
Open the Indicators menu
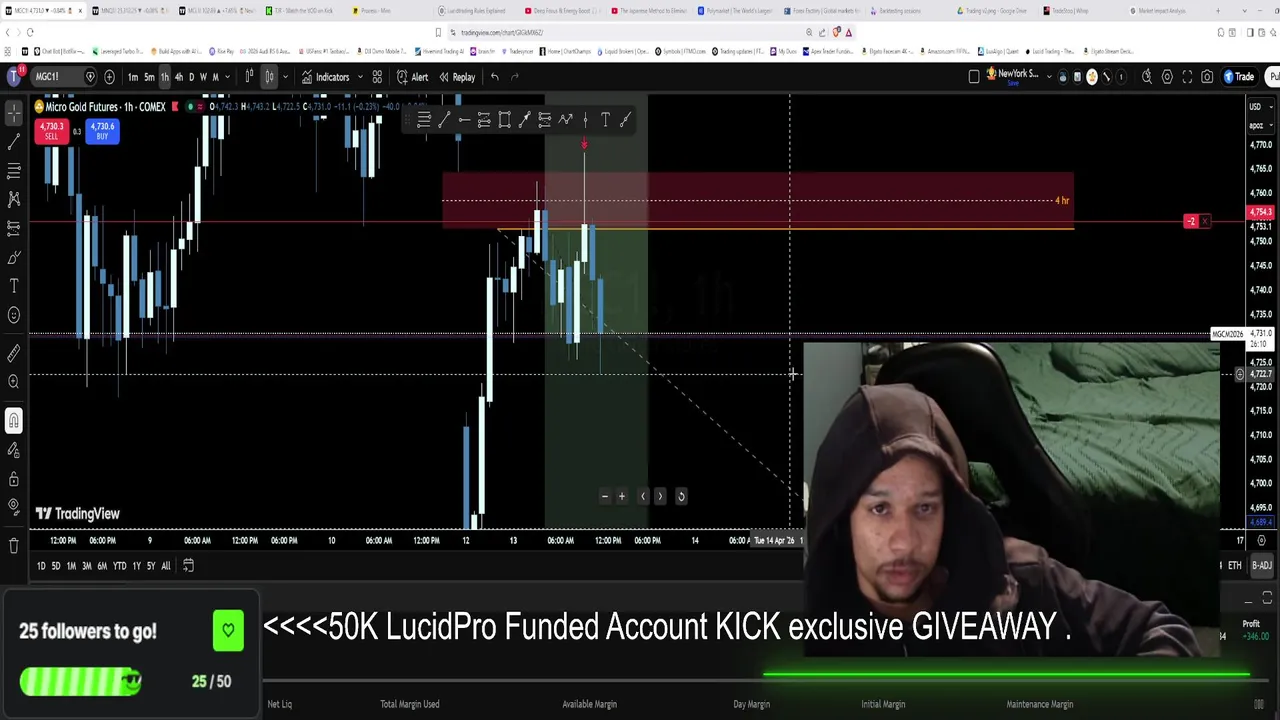(326, 77)
